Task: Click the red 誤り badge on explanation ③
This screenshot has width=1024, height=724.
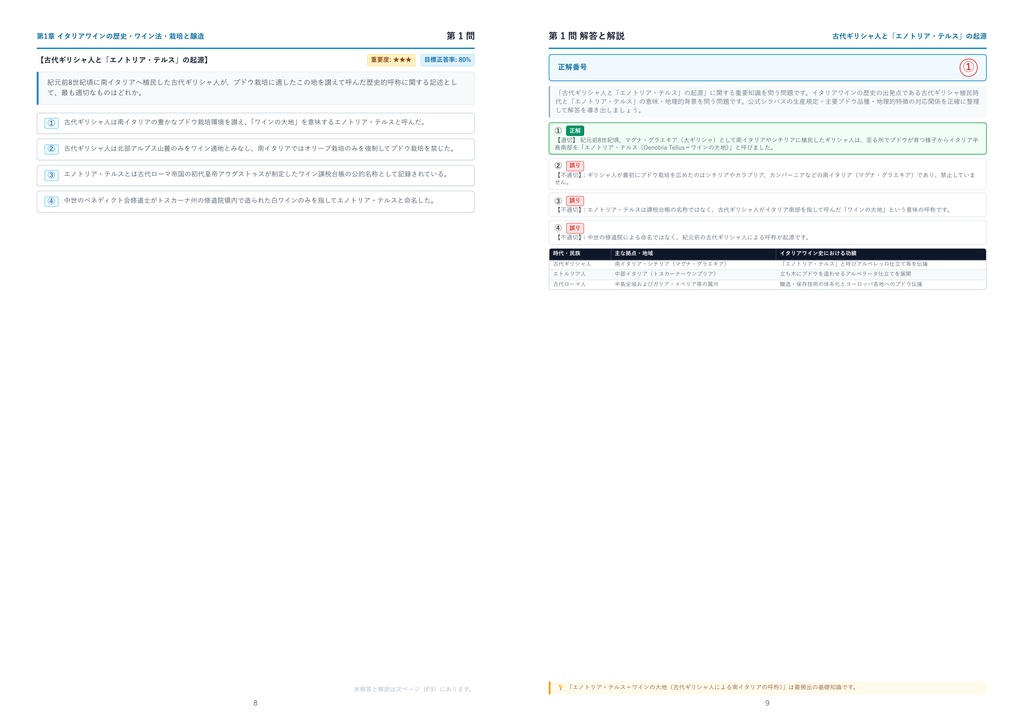Action: click(575, 201)
